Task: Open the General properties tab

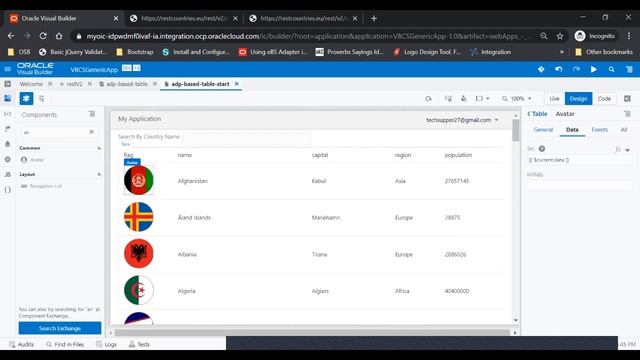Action: pos(543,129)
